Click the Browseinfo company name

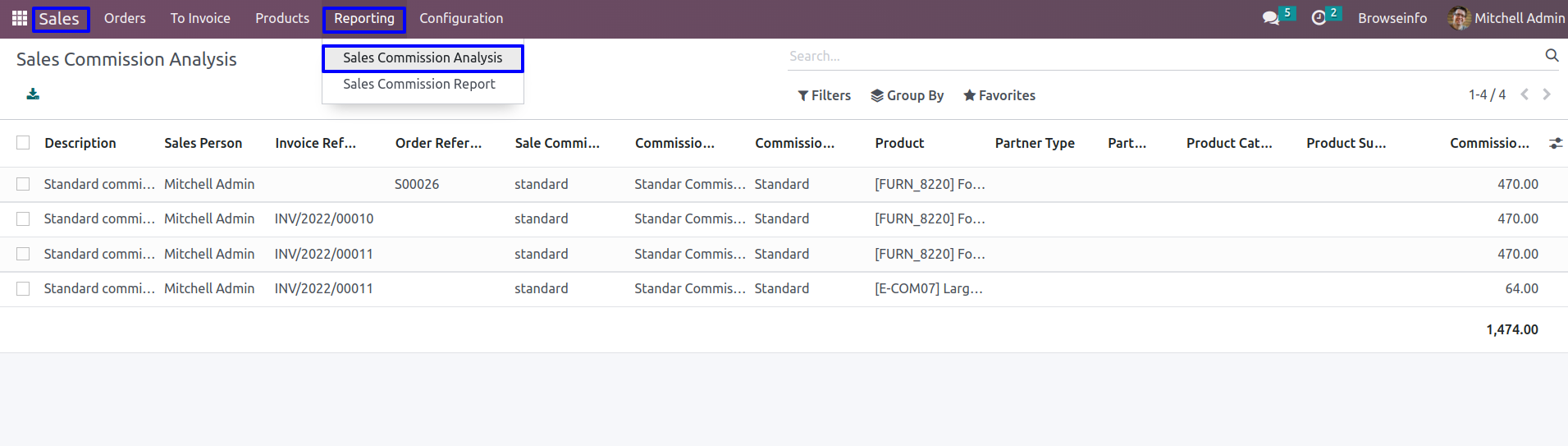pos(1392,18)
